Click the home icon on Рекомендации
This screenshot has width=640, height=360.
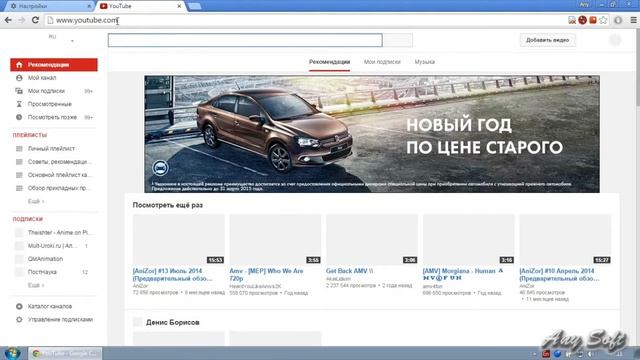[x=19, y=64]
